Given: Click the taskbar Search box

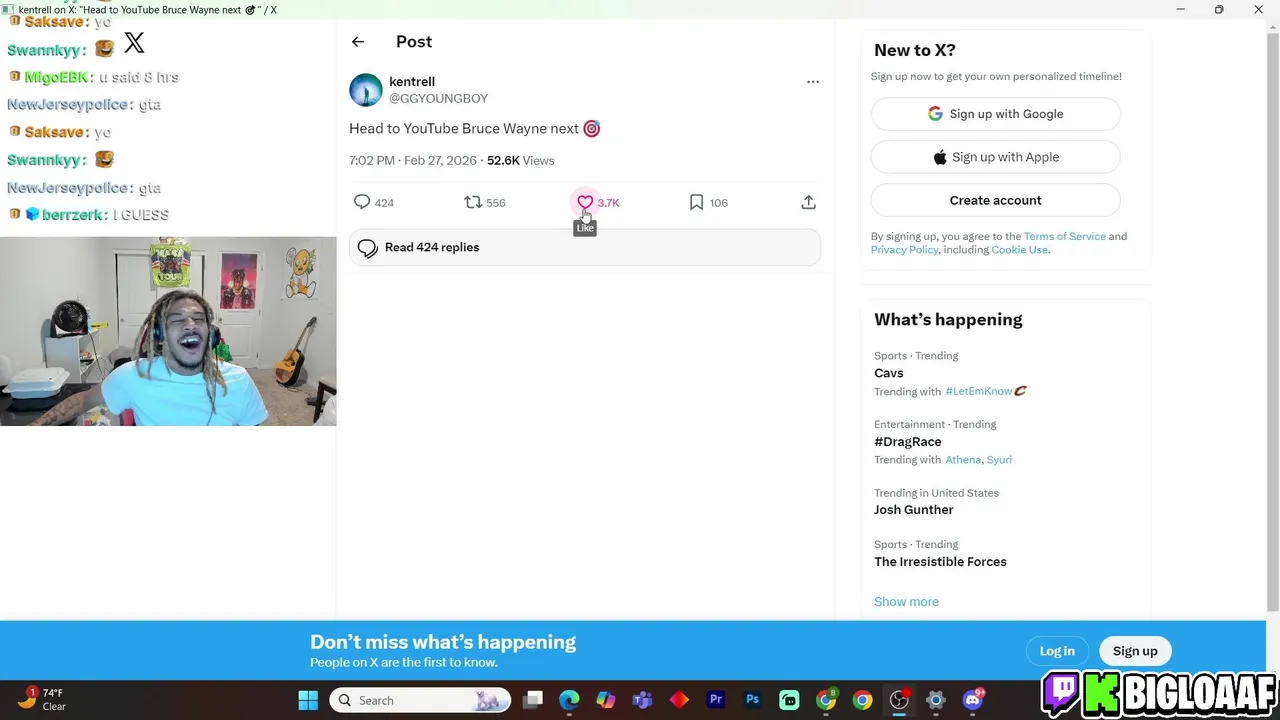Looking at the screenshot, I should tap(420, 700).
